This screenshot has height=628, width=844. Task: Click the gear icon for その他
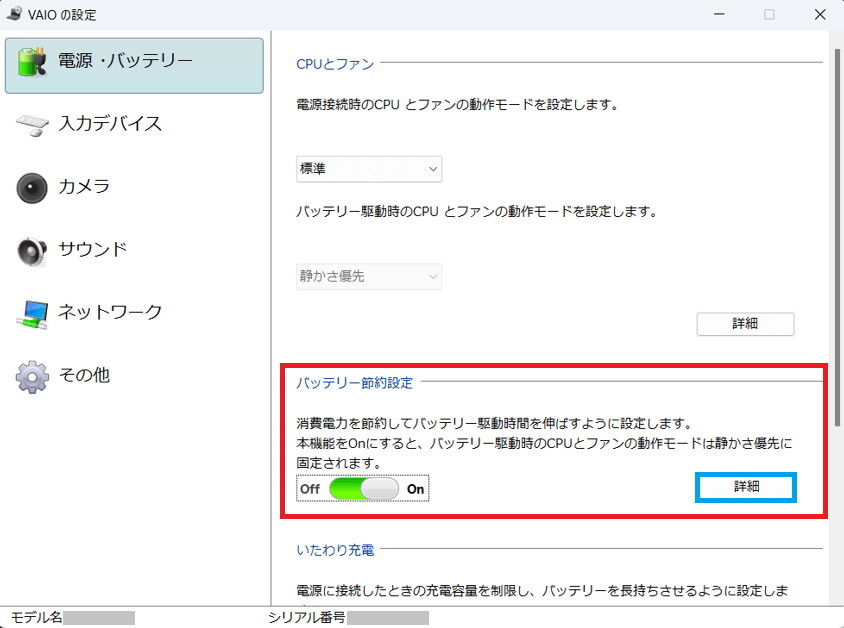coord(32,377)
